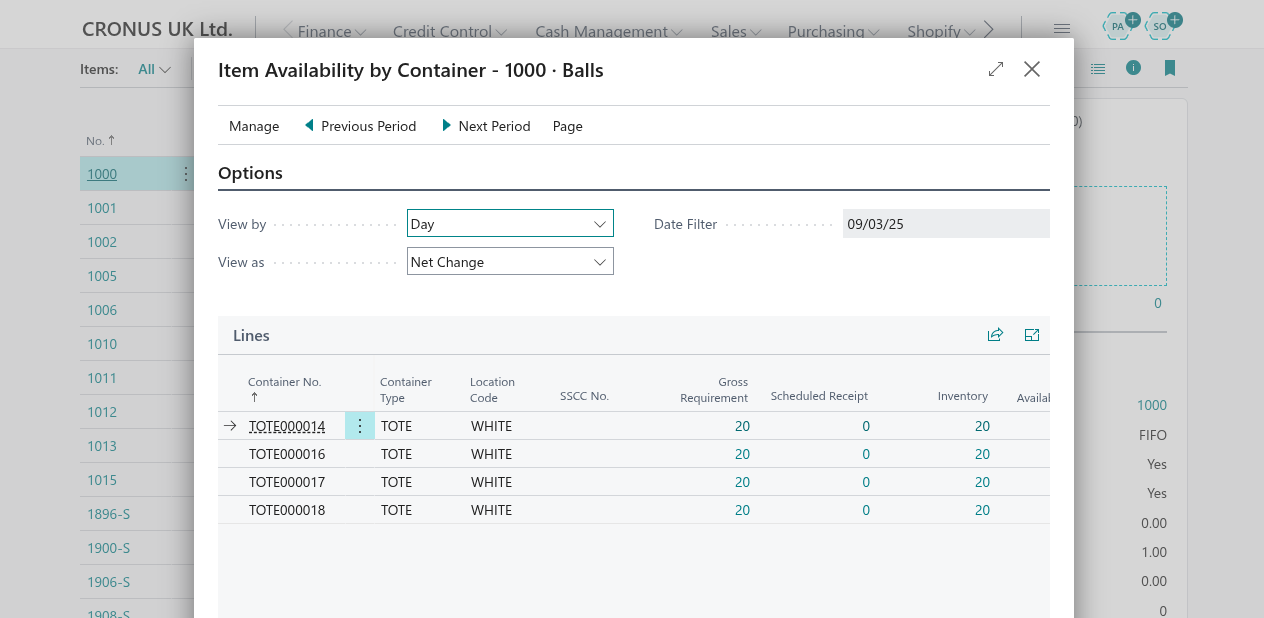Open container TOTE000014 link
The height and width of the screenshot is (618, 1264).
[x=287, y=426]
